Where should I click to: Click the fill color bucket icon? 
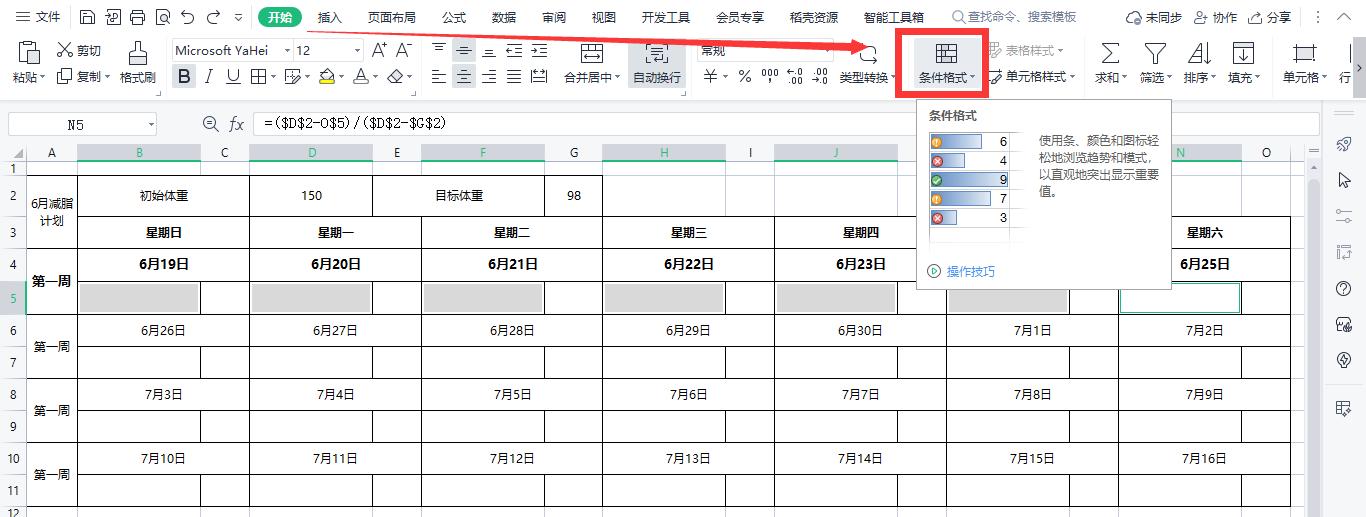point(326,77)
